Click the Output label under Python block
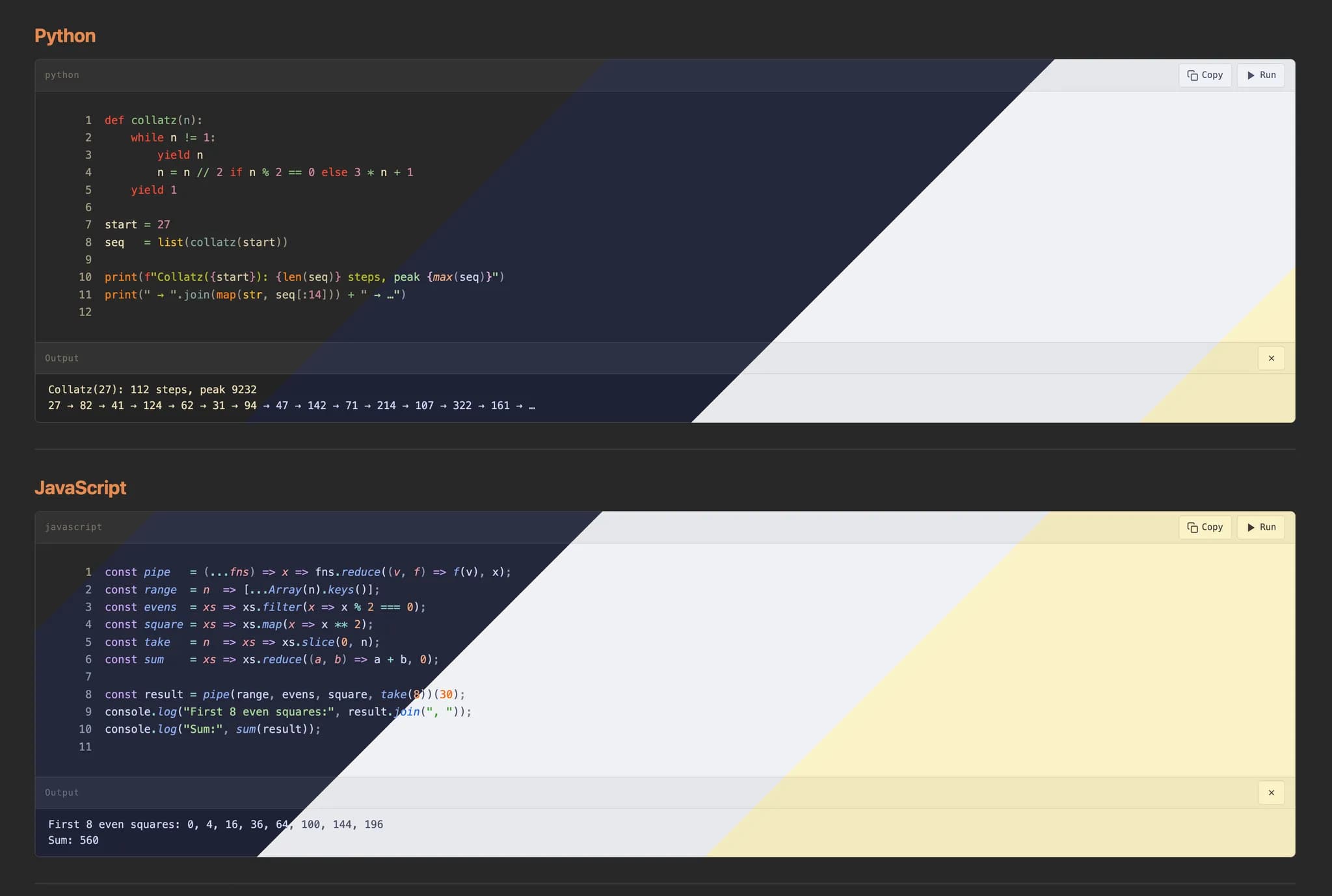 pos(62,358)
